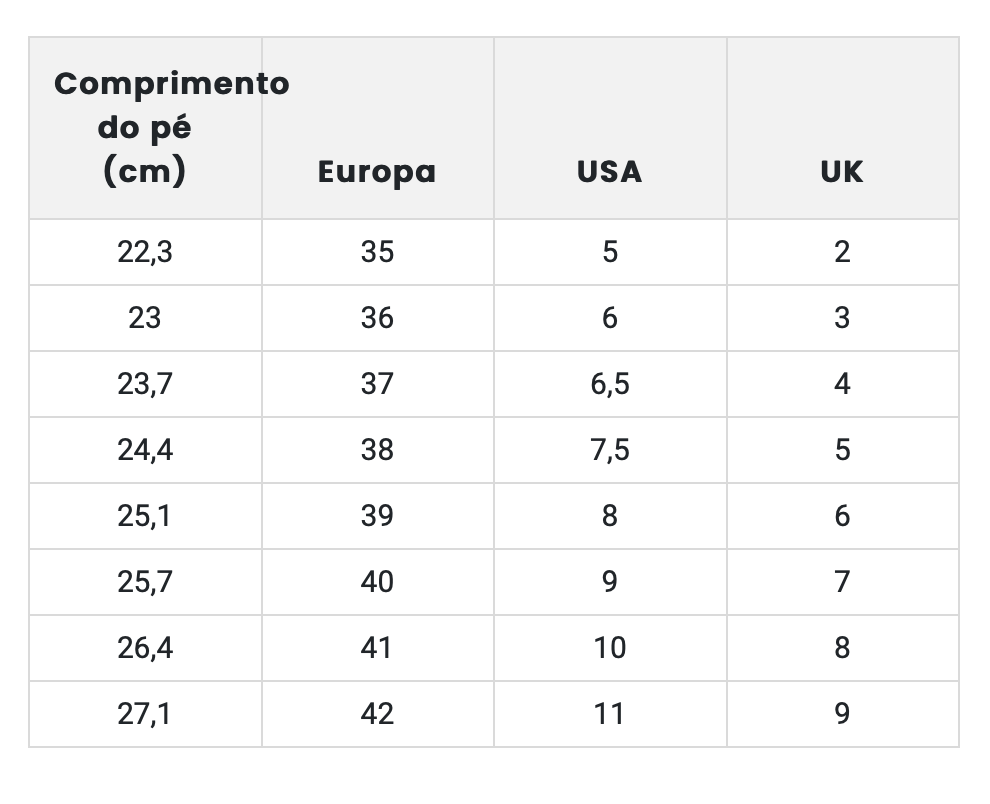Click Europa size 39 cell
The image size is (990, 804).
click(377, 516)
